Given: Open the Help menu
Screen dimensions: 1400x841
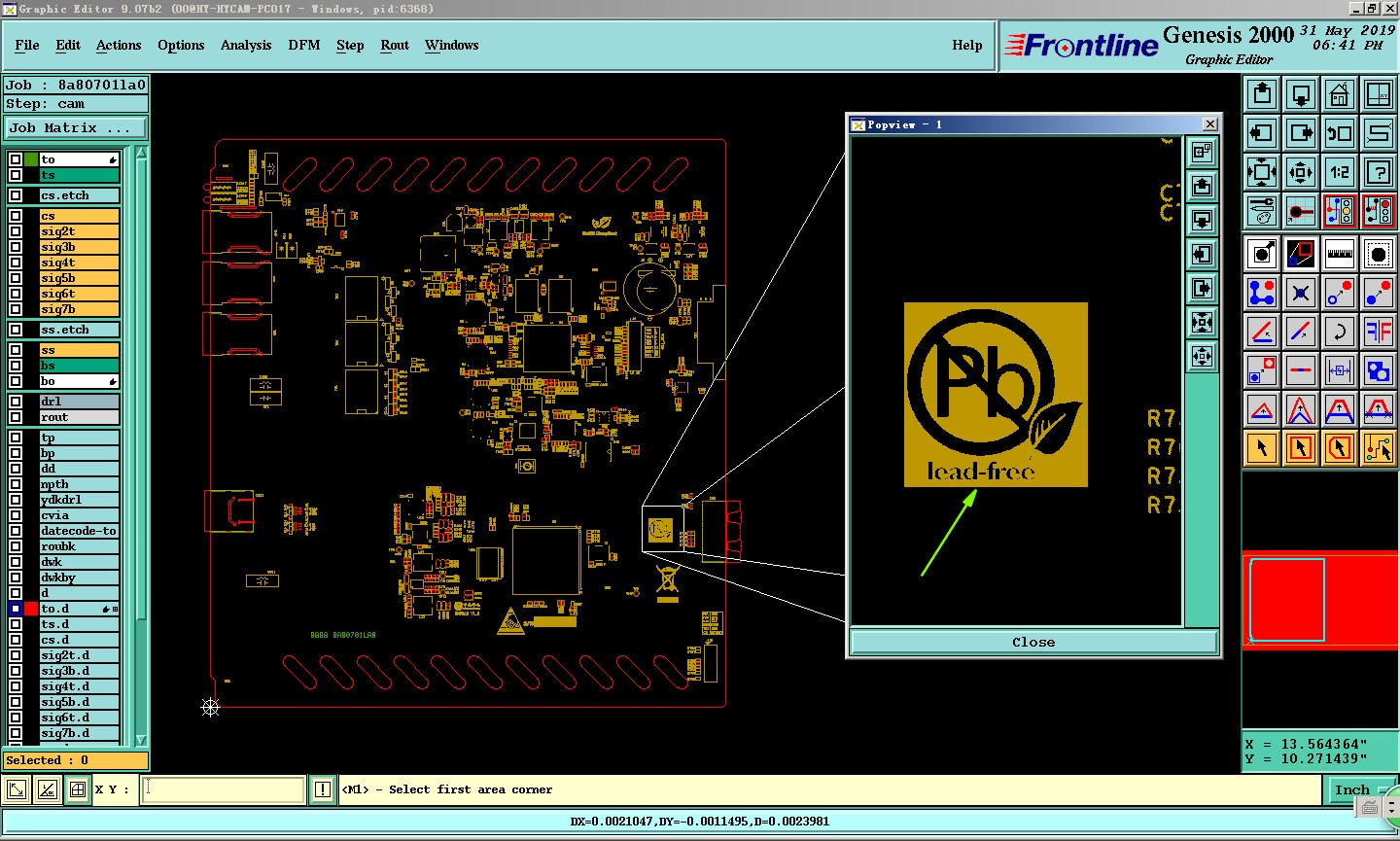Looking at the screenshot, I should [967, 45].
